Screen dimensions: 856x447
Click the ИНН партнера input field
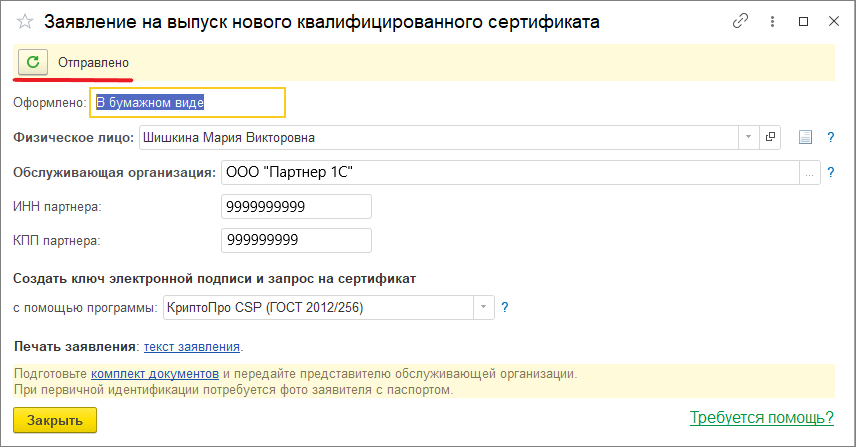296,206
